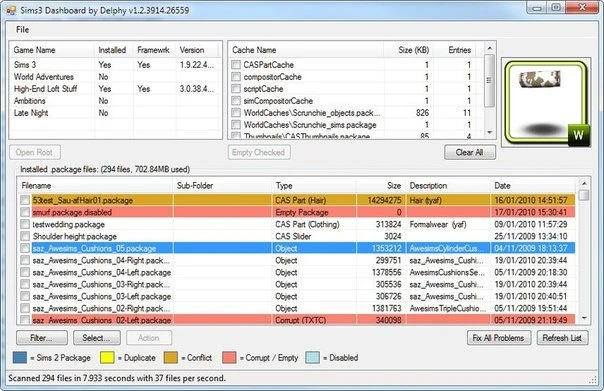This screenshot has height=391, width=604.
Task: Click the cushion object preview thumbnail
Action: coord(546,102)
